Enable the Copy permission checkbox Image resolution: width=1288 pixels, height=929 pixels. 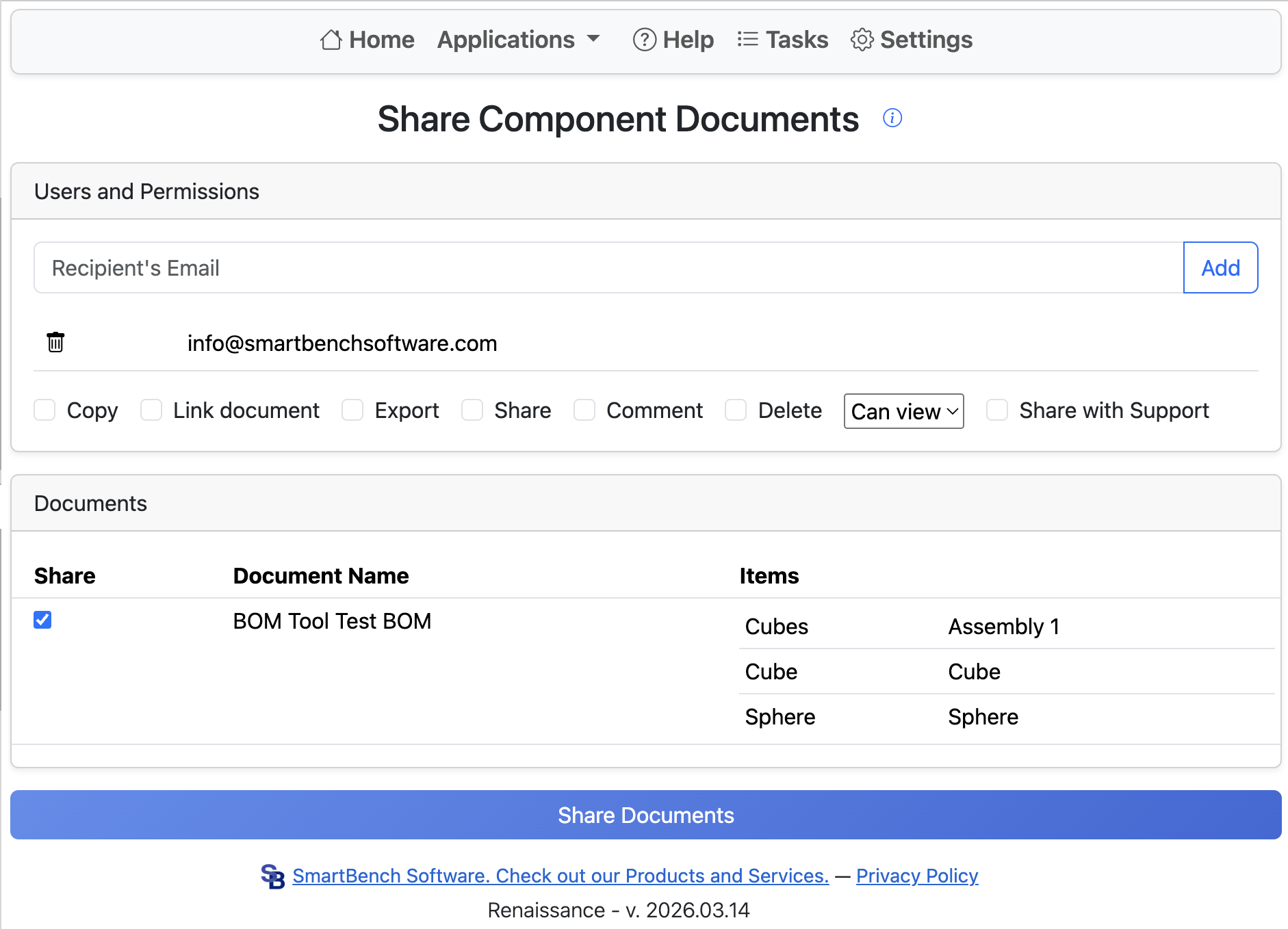(x=44, y=410)
